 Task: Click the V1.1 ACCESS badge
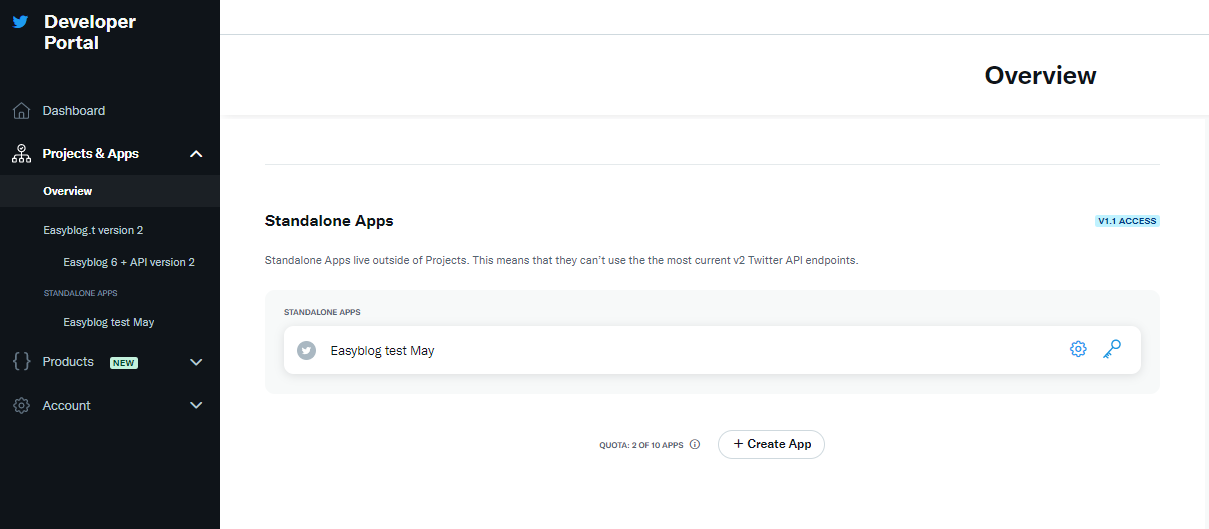coord(1127,221)
